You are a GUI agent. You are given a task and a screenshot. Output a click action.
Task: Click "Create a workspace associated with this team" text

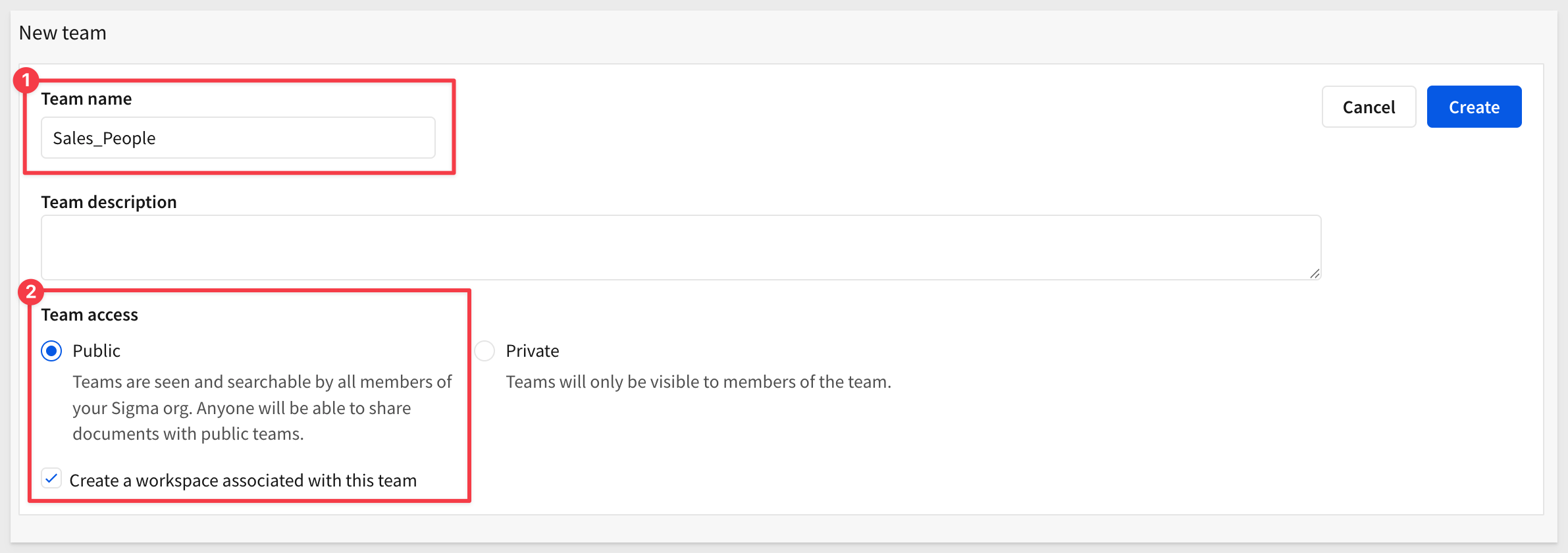[x=243, y=481]
